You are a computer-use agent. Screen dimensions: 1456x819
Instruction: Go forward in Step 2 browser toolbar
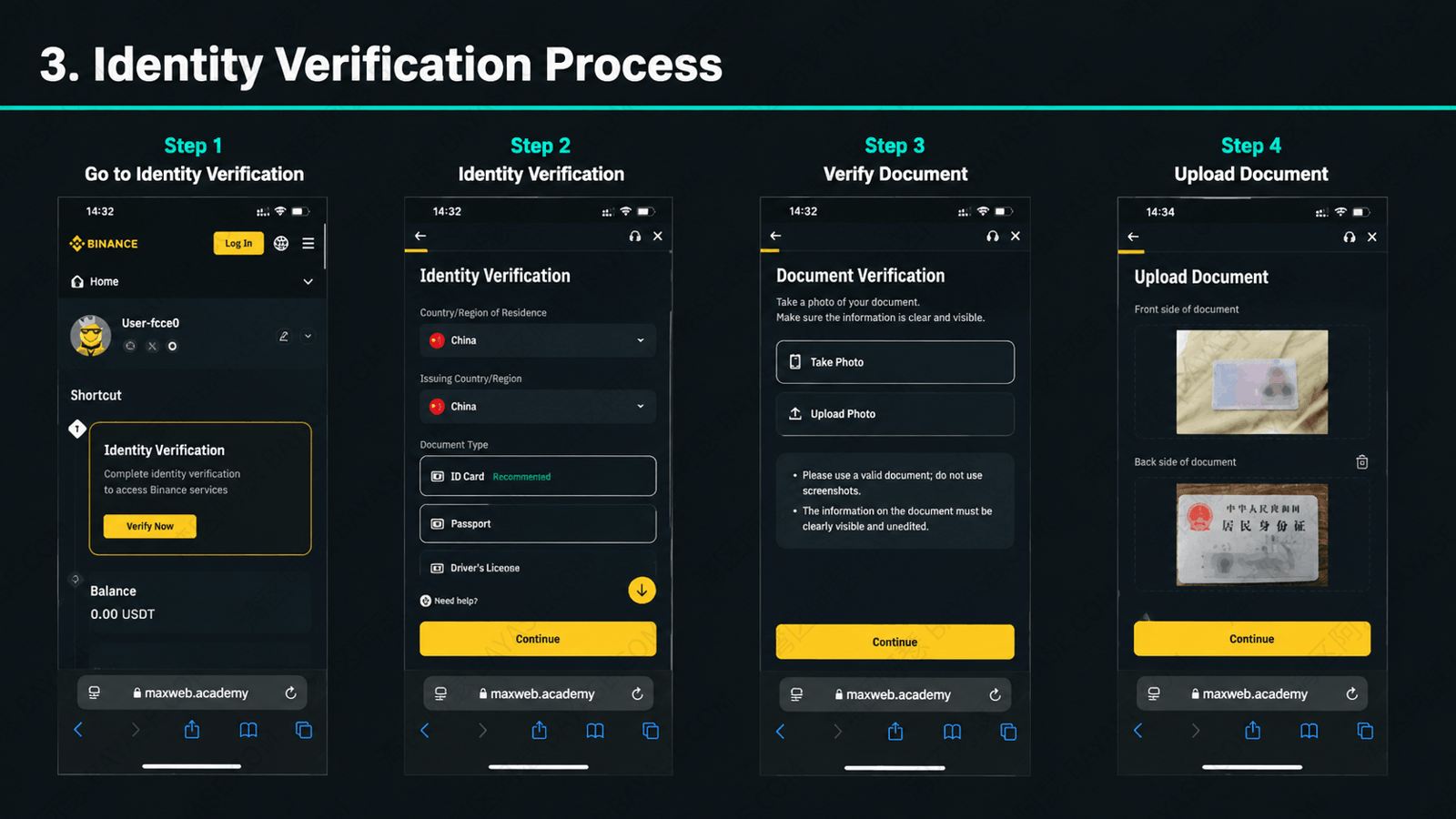[482, 731]
